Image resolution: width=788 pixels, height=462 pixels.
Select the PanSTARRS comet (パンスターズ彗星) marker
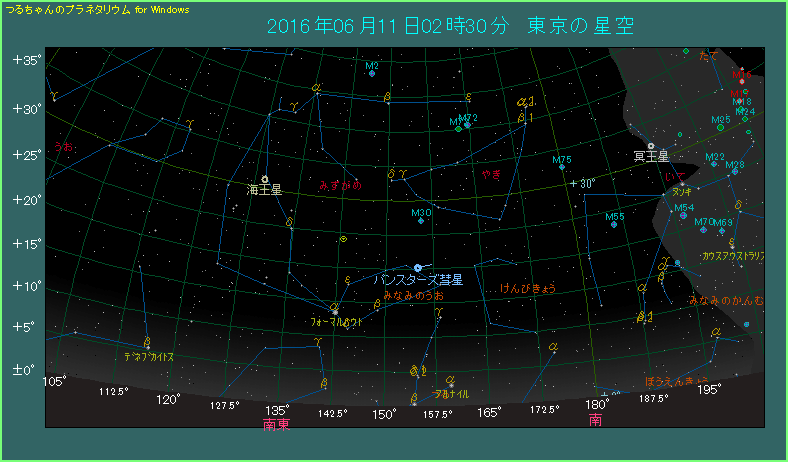tap(417, 268)
